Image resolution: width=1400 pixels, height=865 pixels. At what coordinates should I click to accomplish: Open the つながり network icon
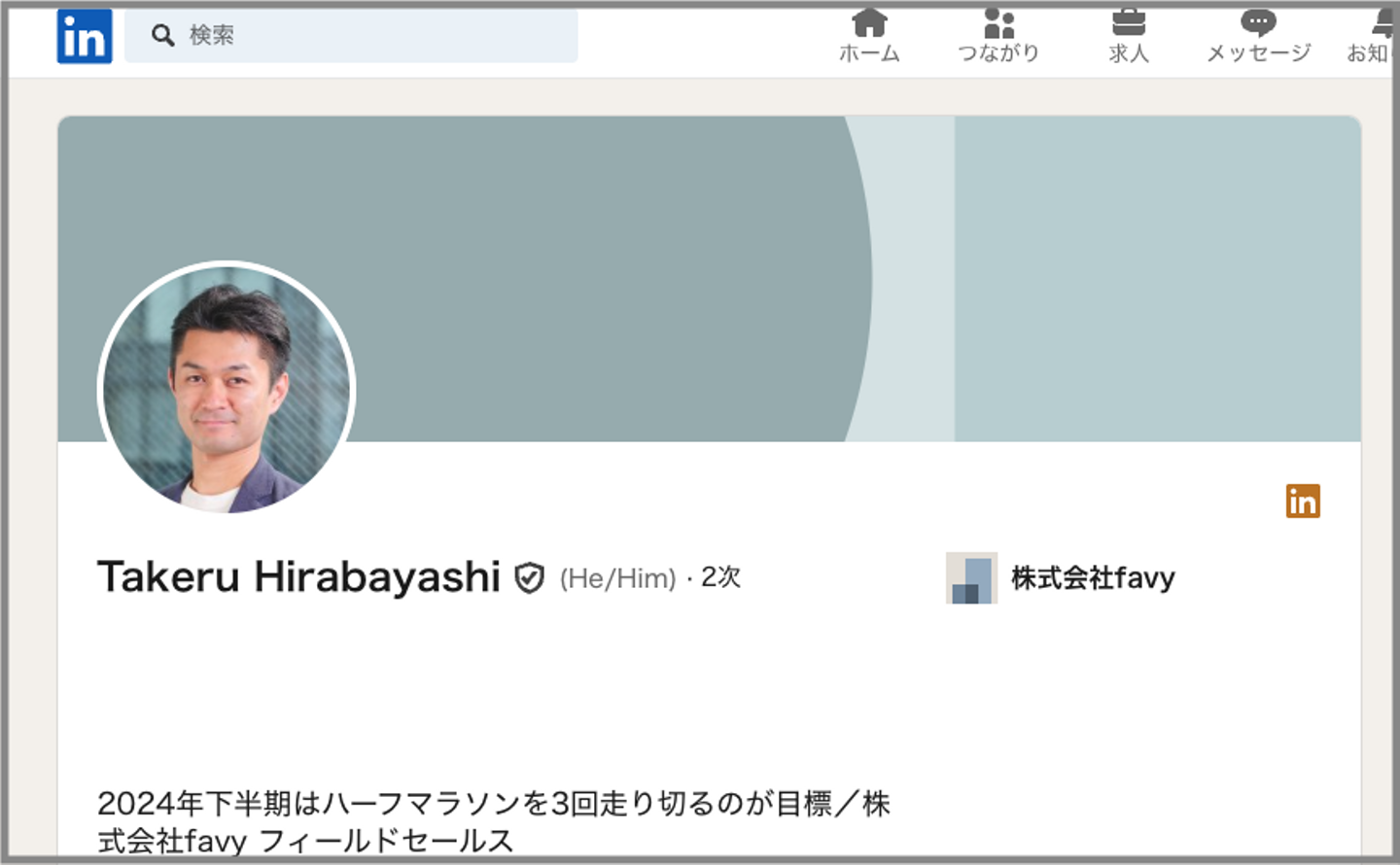pos(998,21)
